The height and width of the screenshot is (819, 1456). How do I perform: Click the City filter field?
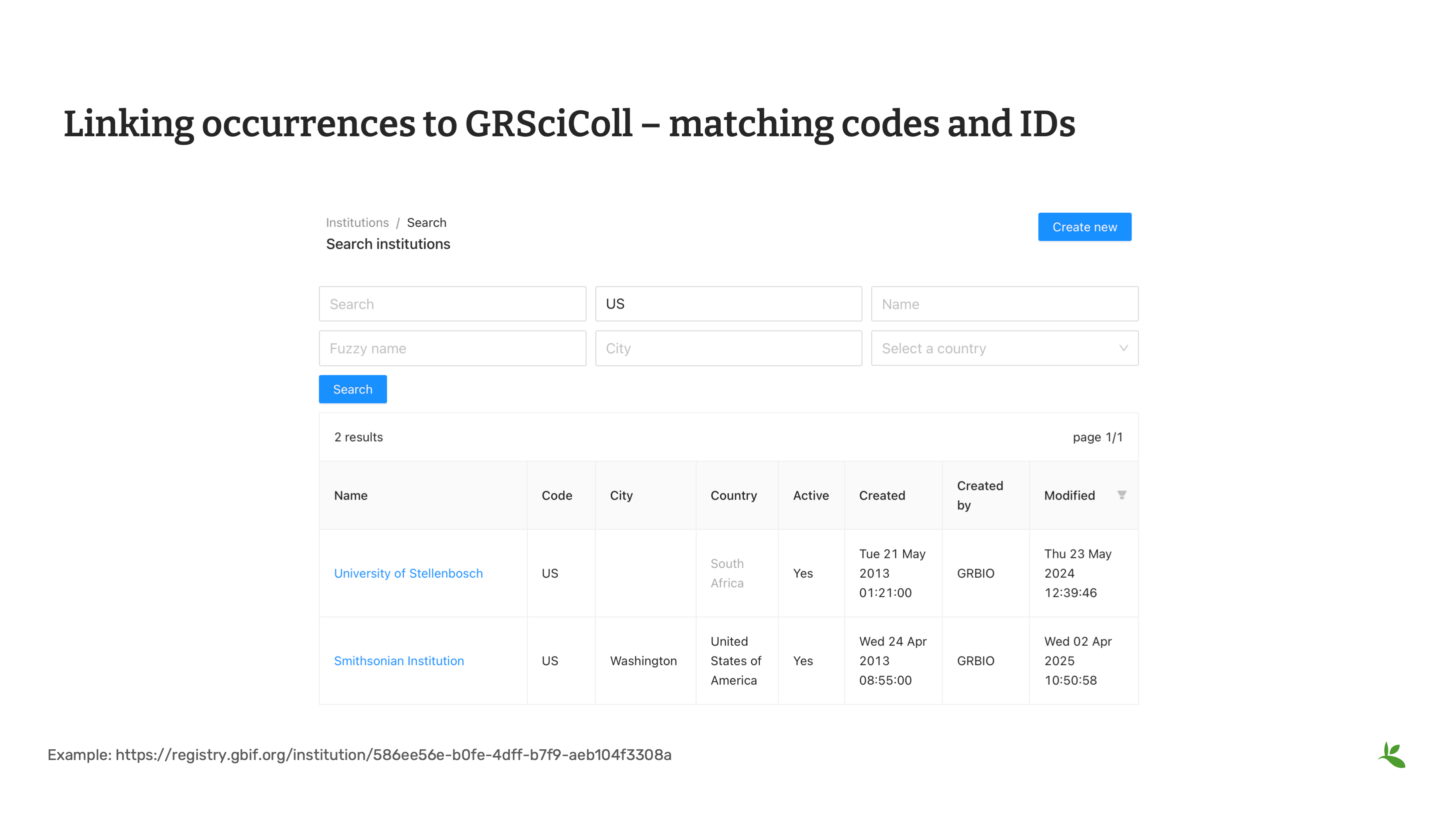click(728, 348)
